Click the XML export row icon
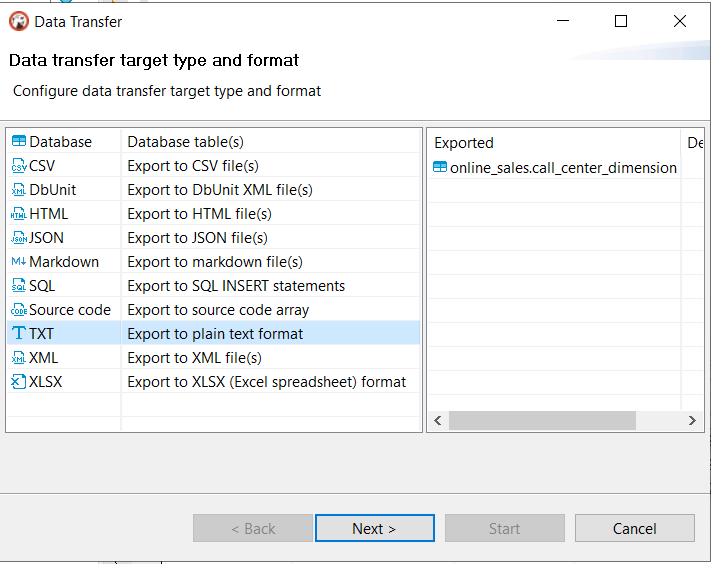Viewport: 711px width, 564px height. click(x=19, y=358)
